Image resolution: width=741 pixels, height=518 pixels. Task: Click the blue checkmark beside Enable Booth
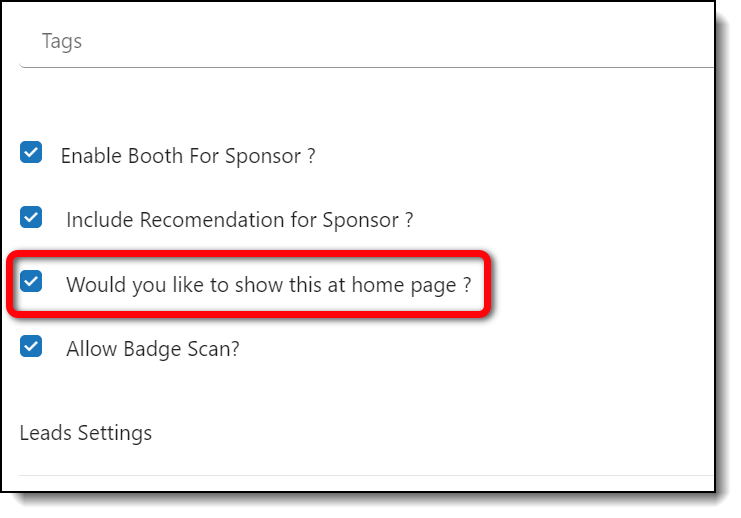(31, 153)
